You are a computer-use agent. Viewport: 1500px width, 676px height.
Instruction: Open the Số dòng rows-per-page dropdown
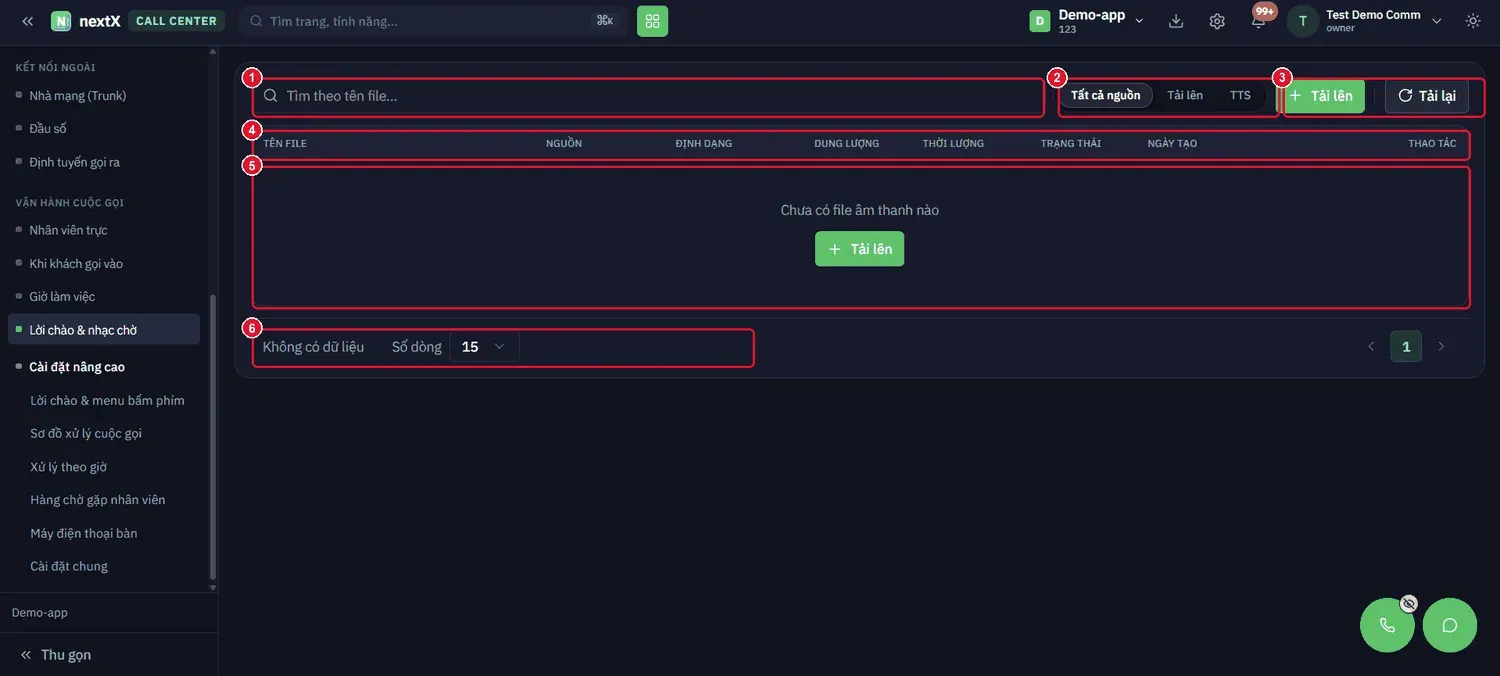484,347
